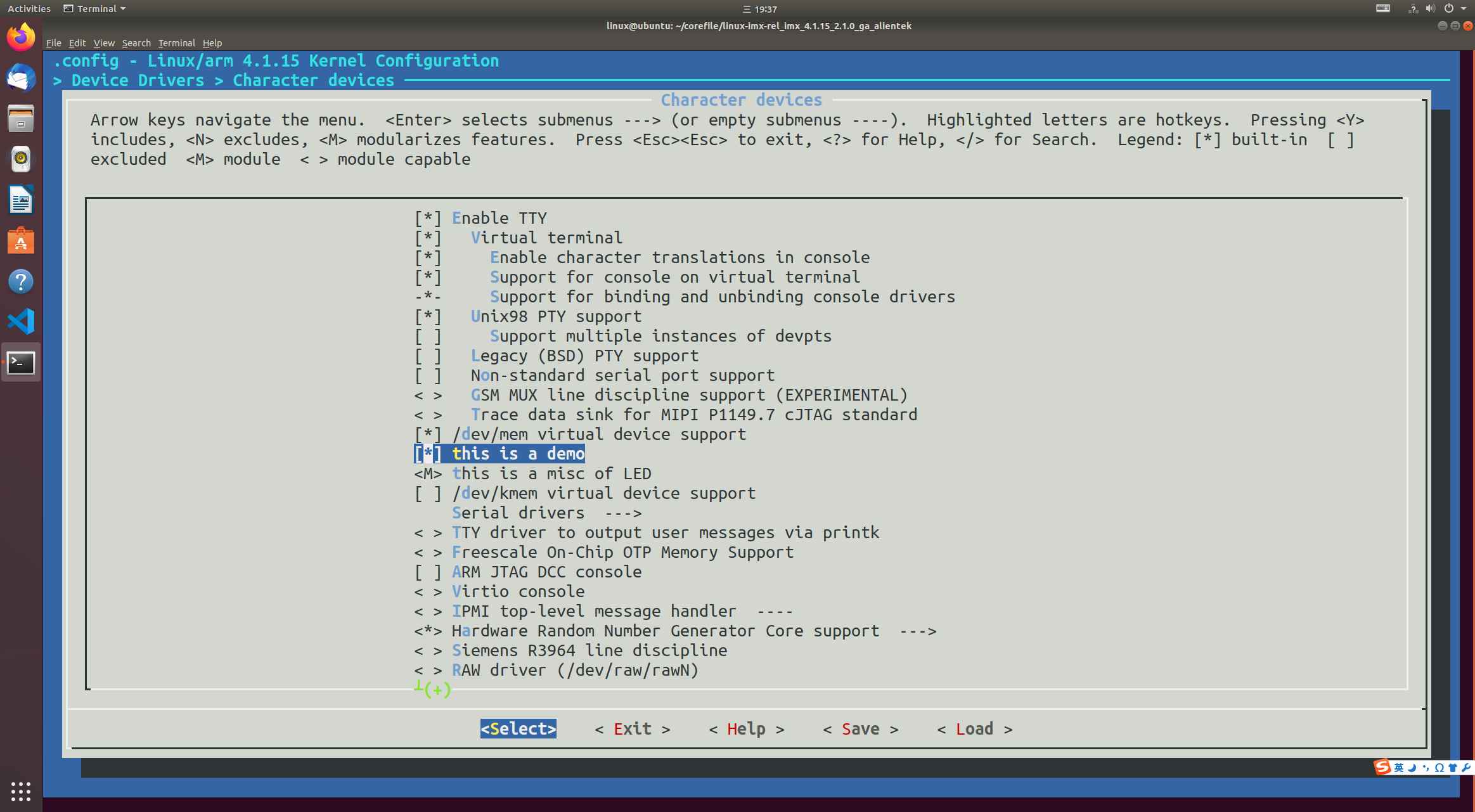Show applications grid icon

coord(21,790)
